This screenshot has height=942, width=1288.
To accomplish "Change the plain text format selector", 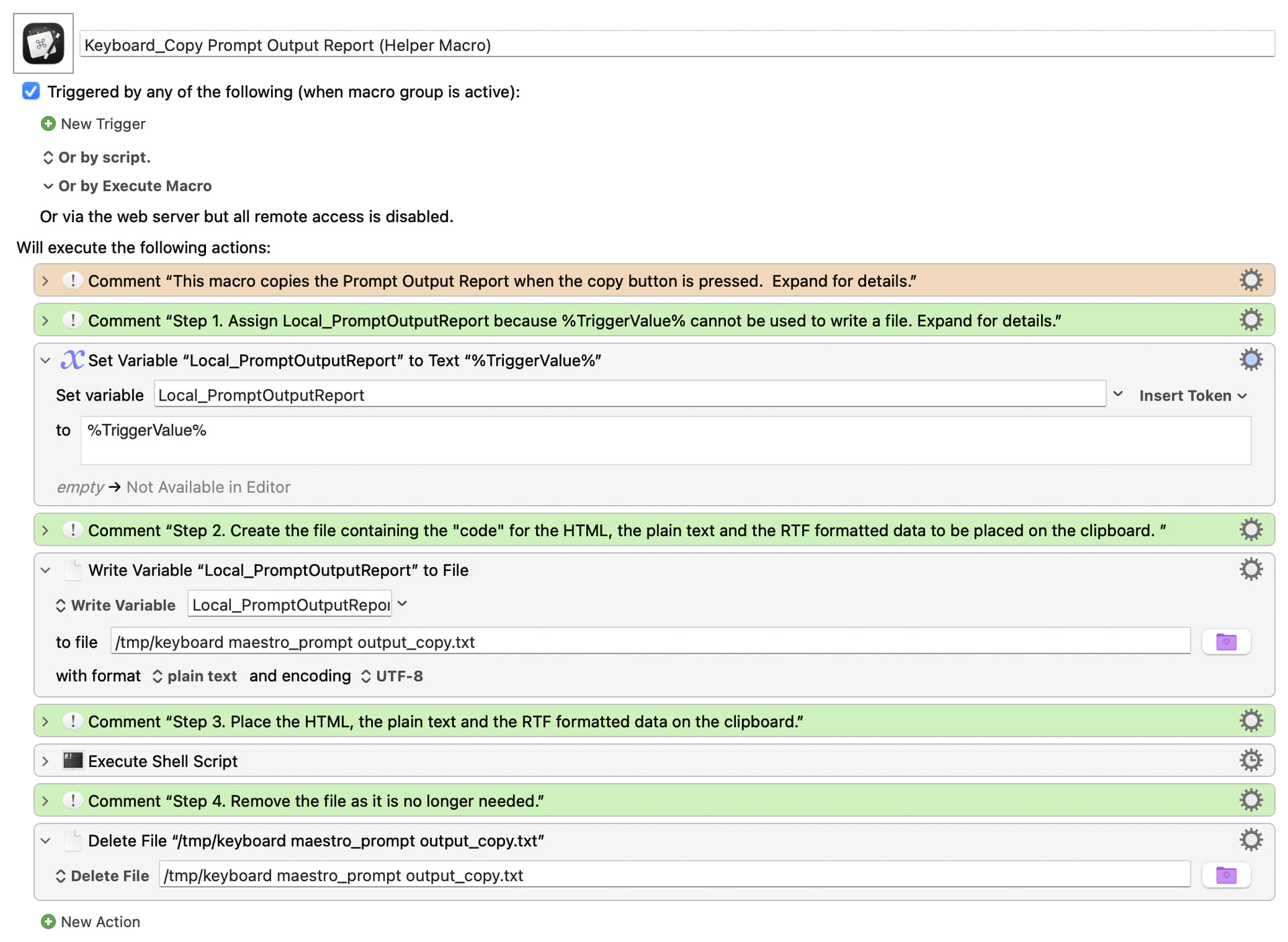I will pos(195,676).
